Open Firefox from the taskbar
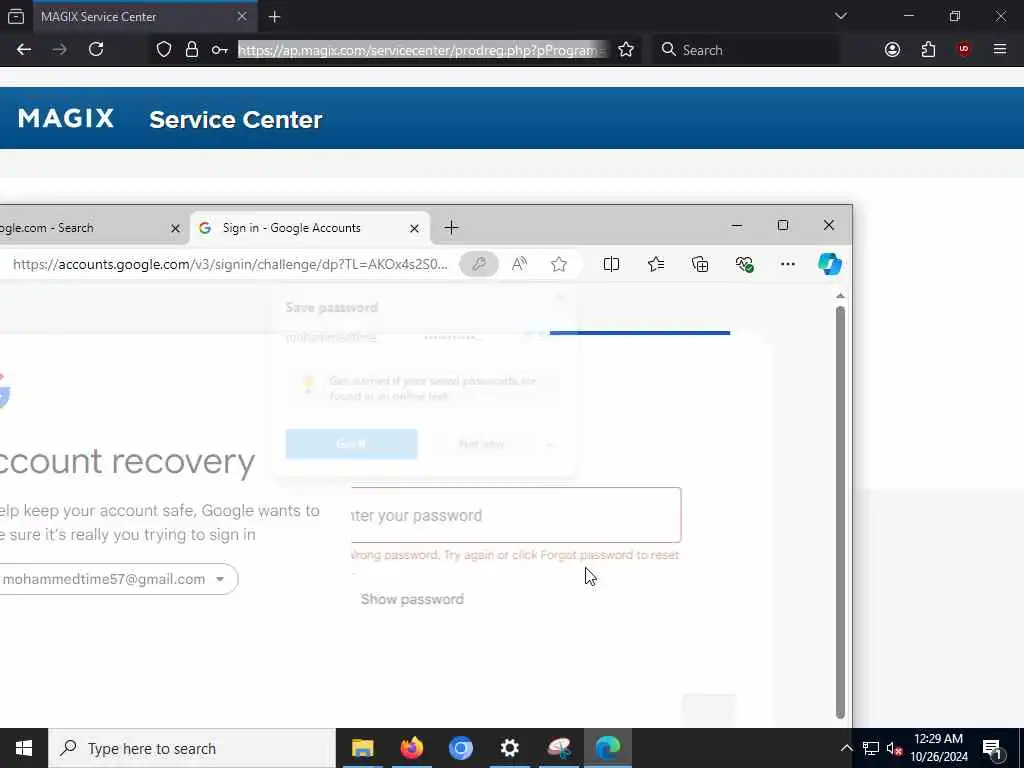The width and height of the screenshot is (1024, 768). pyautogui.click(x=411, y=748)
